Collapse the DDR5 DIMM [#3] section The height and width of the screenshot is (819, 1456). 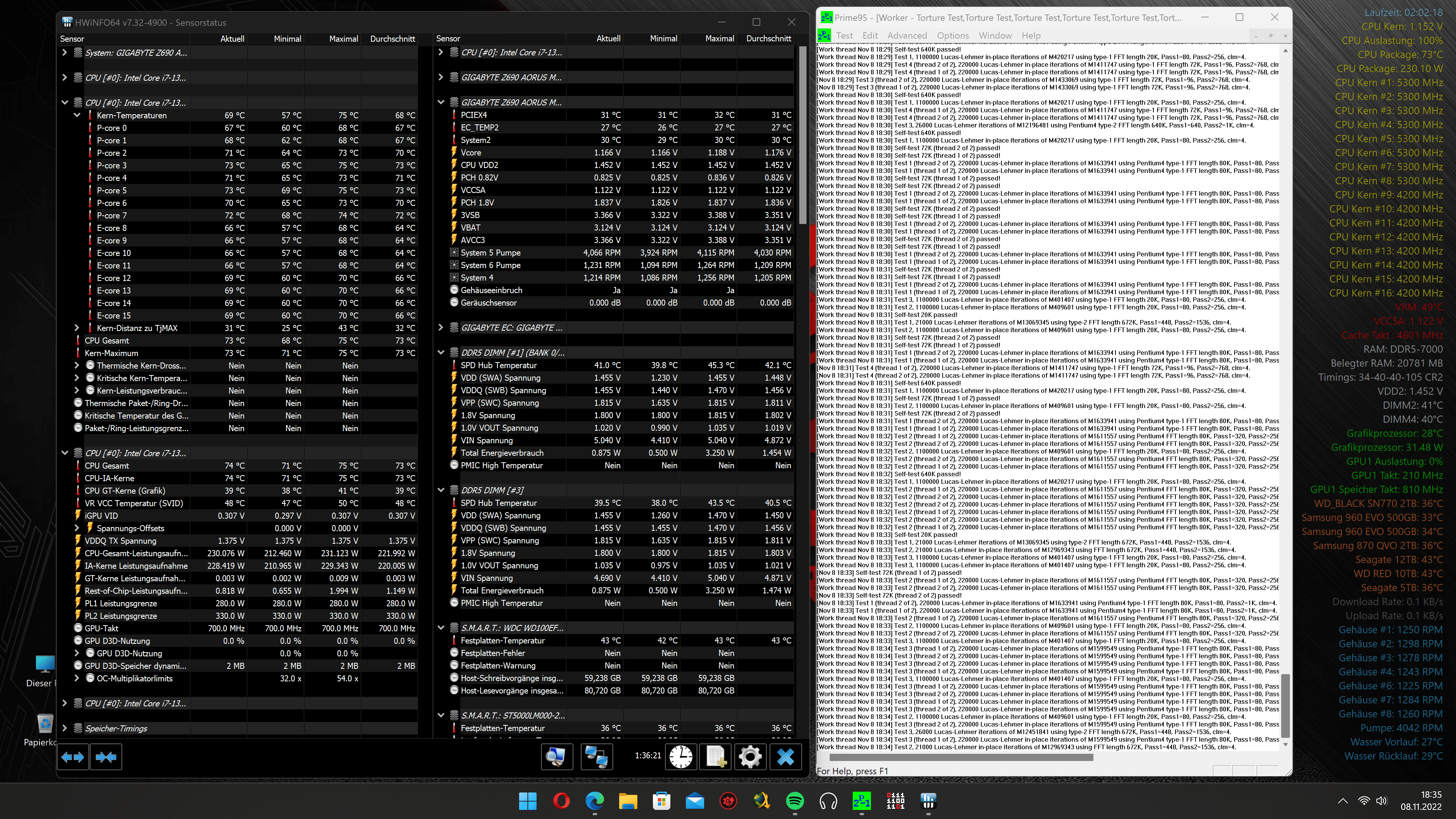point(441,490)
